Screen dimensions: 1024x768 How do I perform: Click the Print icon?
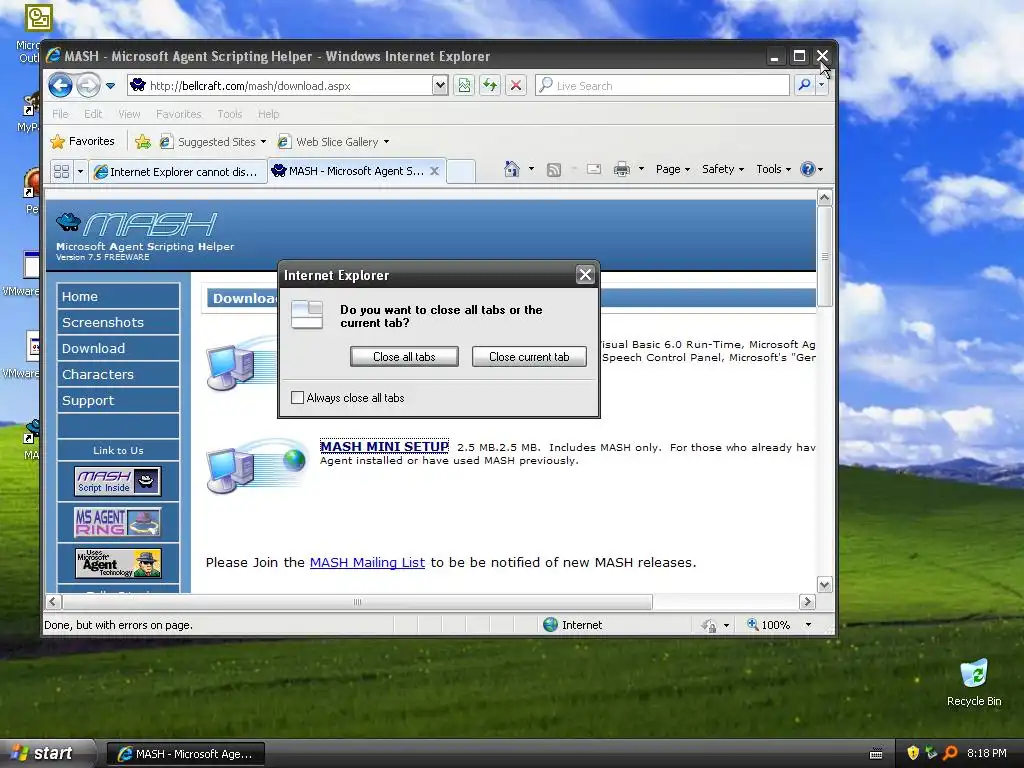click(x=622, y=169)
